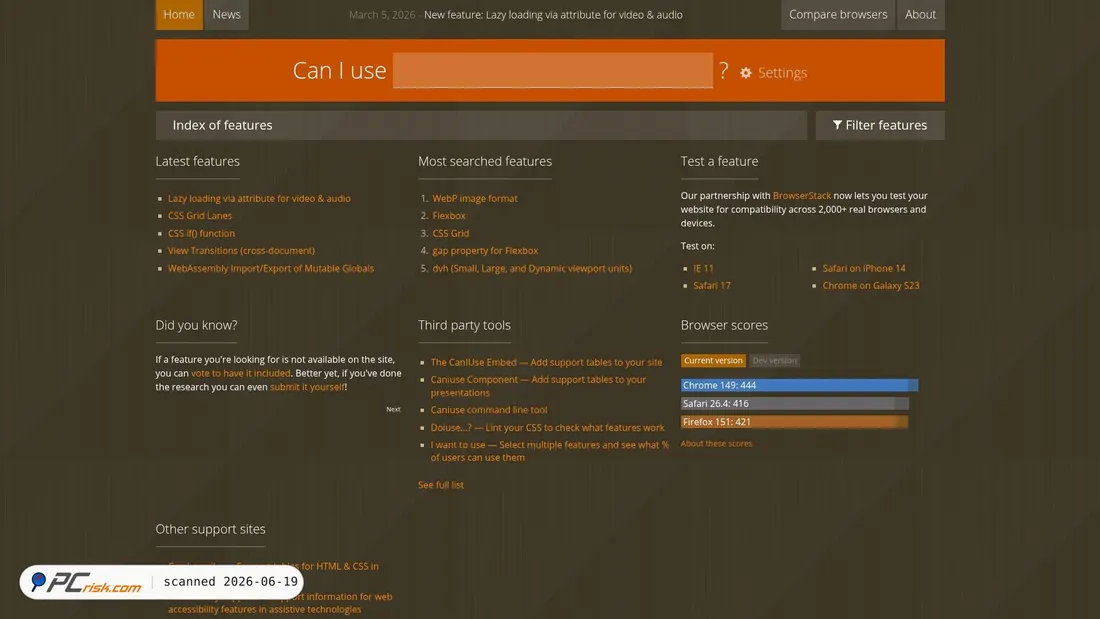The width and height of the screenshot is (1100, 619).
Task: Click the Can I use search field
Action: click(x=553, y=70)
